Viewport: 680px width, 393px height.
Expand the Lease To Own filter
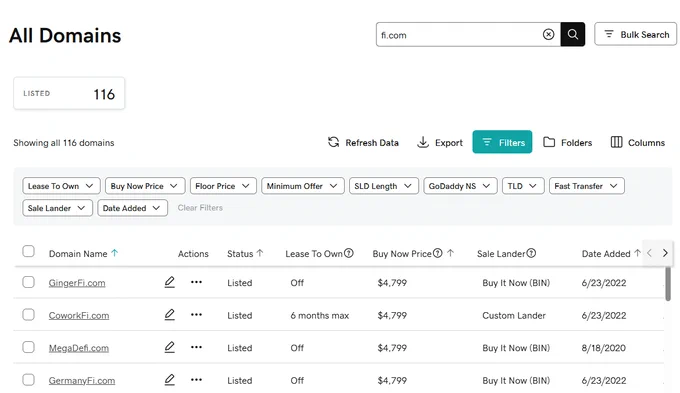tap(61, 186)
